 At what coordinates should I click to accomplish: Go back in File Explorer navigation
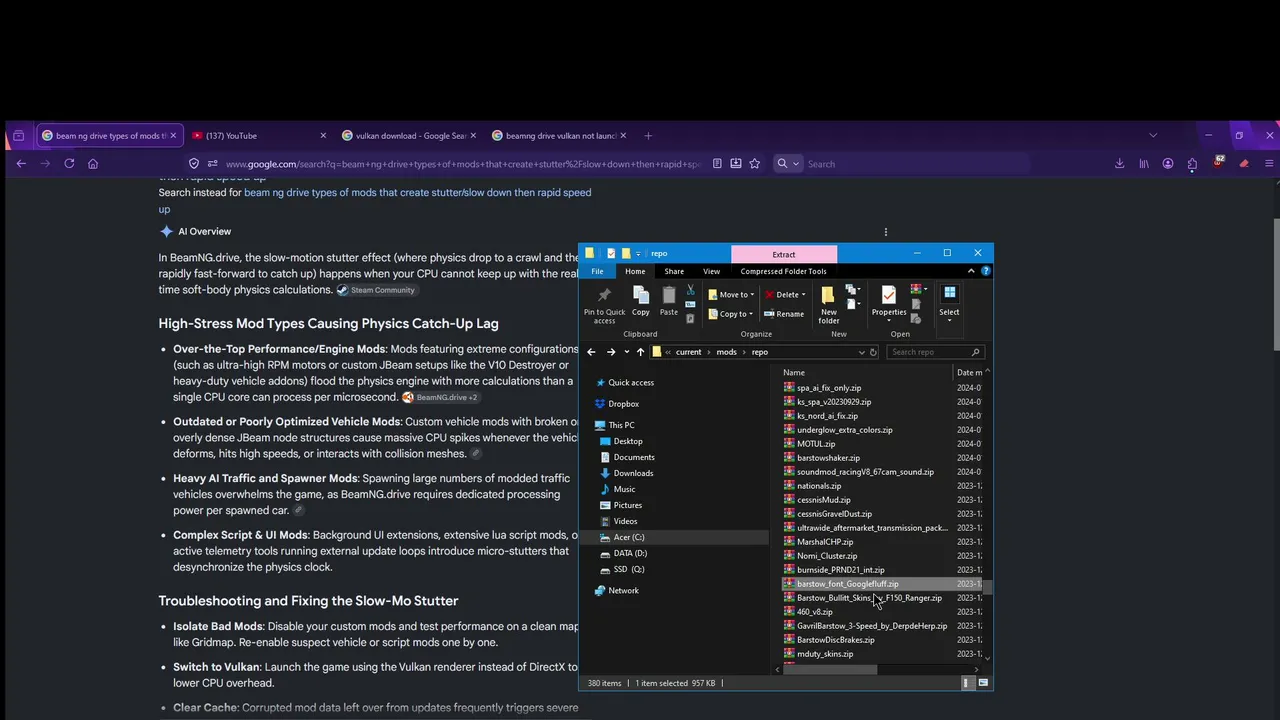click(591, 352)
